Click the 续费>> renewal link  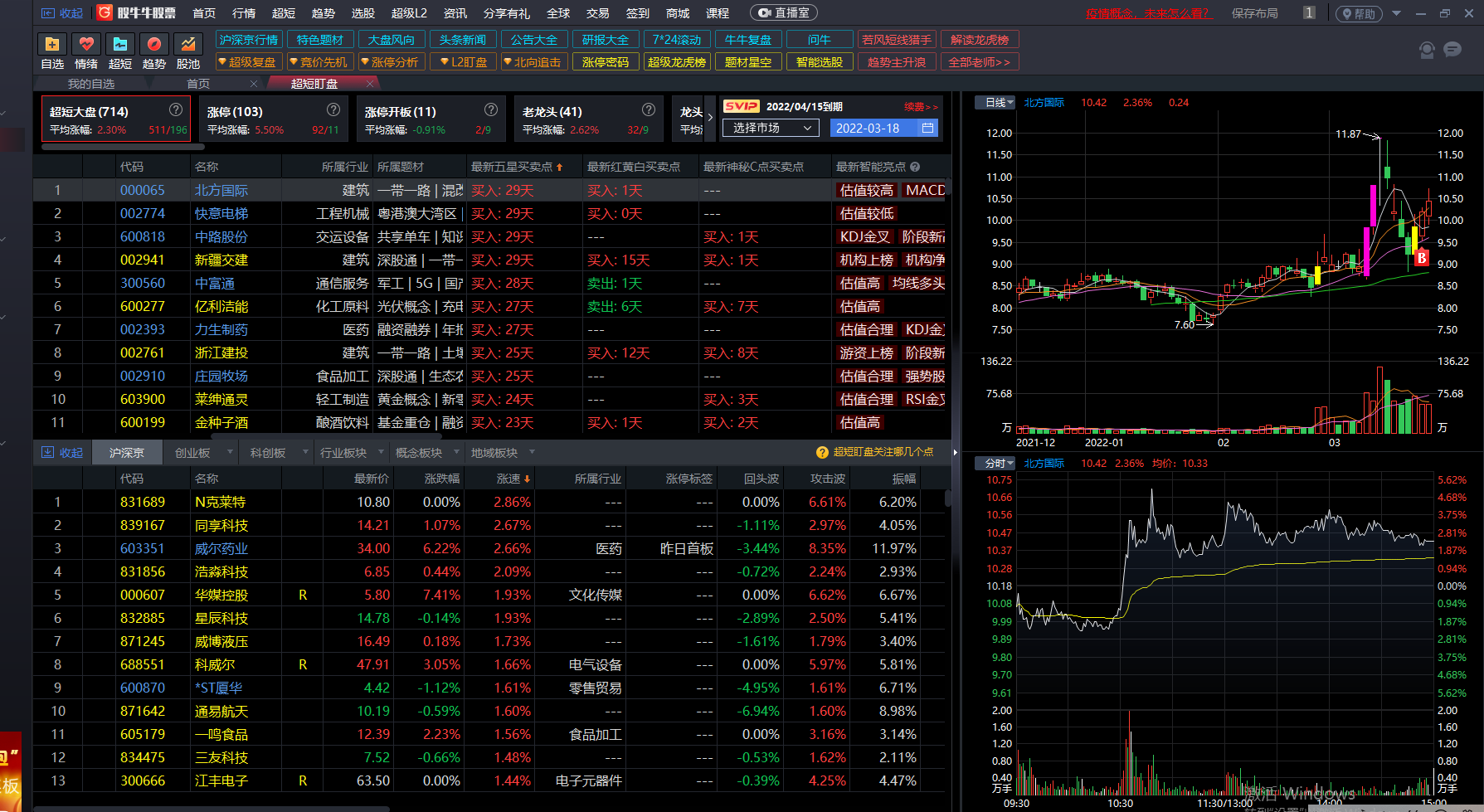point(921,106)
